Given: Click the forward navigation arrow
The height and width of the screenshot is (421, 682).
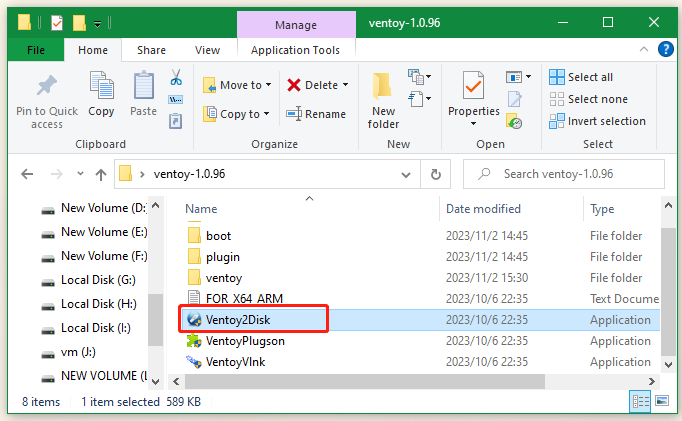Looking at the screenshot, I should pyautogui.click(x=57, y=174).
